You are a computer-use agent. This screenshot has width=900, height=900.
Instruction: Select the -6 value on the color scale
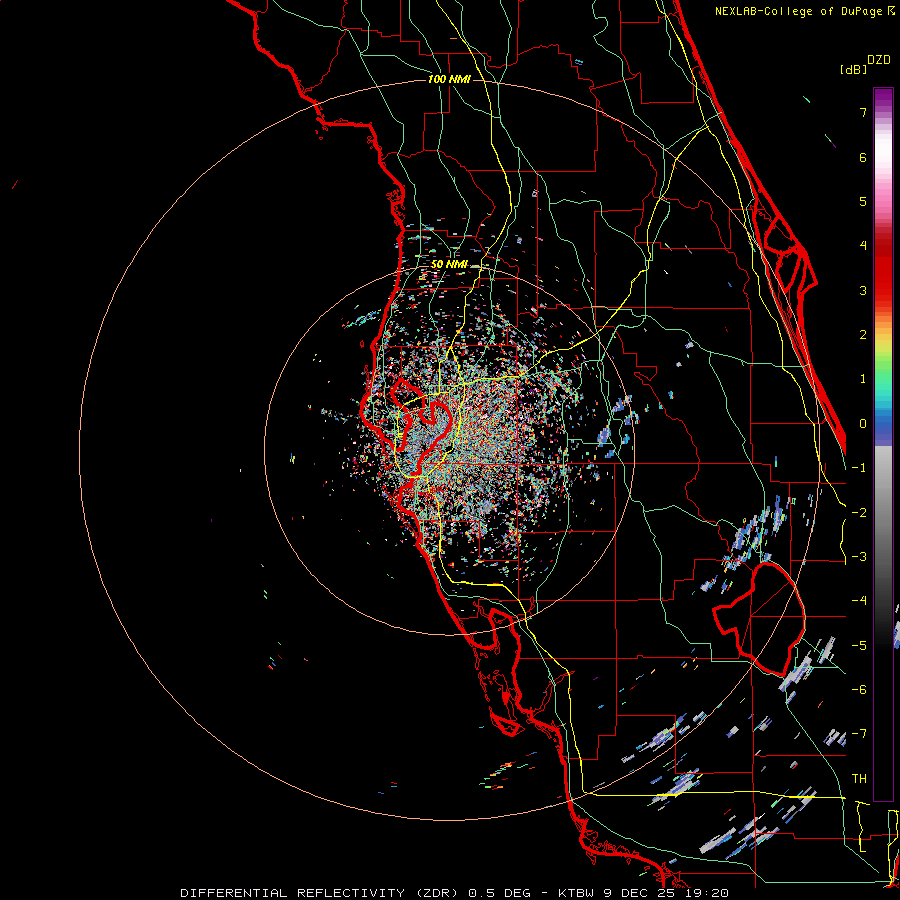[x=859, y=690]
